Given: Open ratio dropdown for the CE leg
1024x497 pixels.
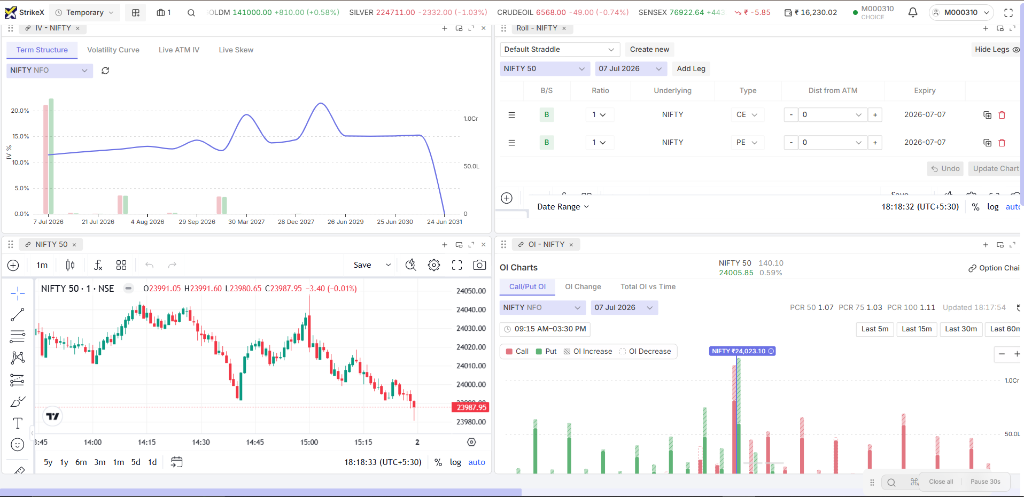Looking at the screenshot, I should pos(600,115).
